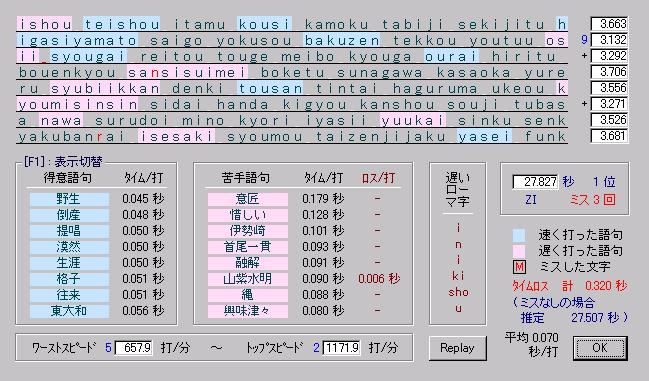The height and width of the screenshot is (381, 649).
Task: Click the Replay button
Action: click(x=457, y=348)
